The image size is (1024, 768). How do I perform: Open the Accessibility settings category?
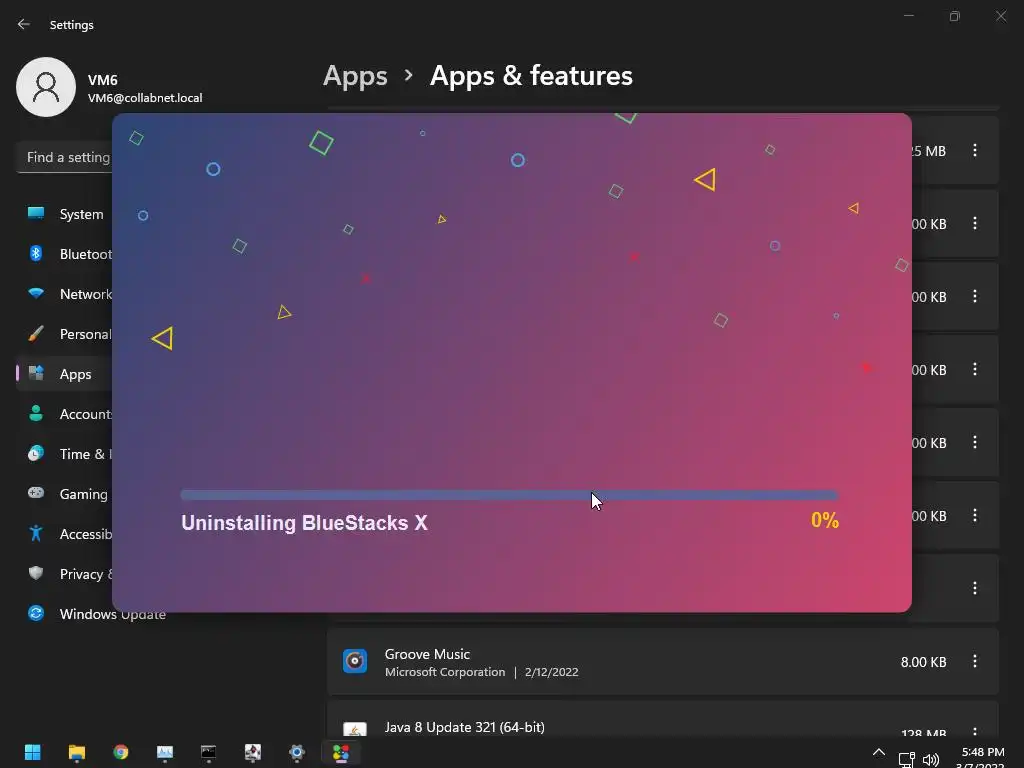pyautogui.click(x=65, y=534)
